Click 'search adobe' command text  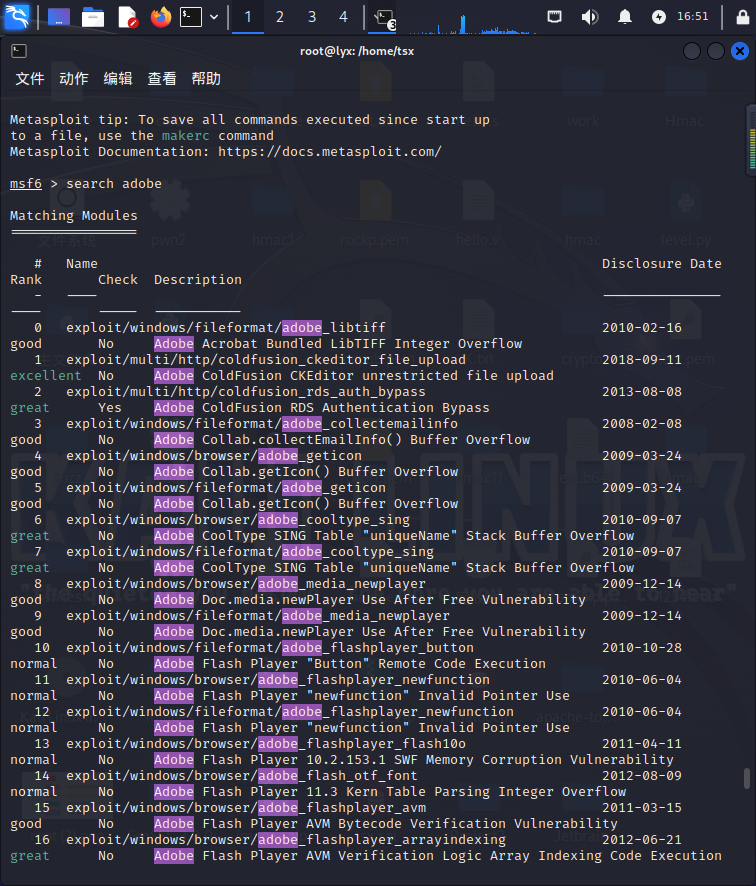(114, 184)
